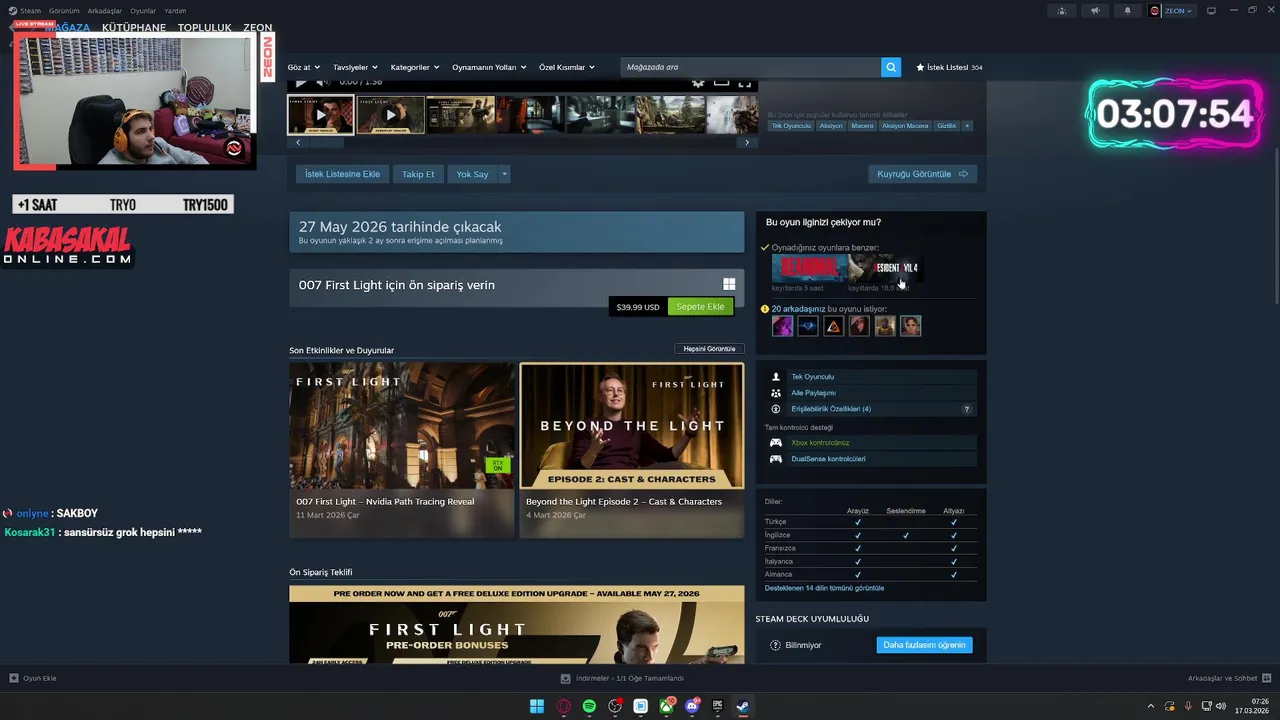Open the Yardım menu

pos(175,10)
